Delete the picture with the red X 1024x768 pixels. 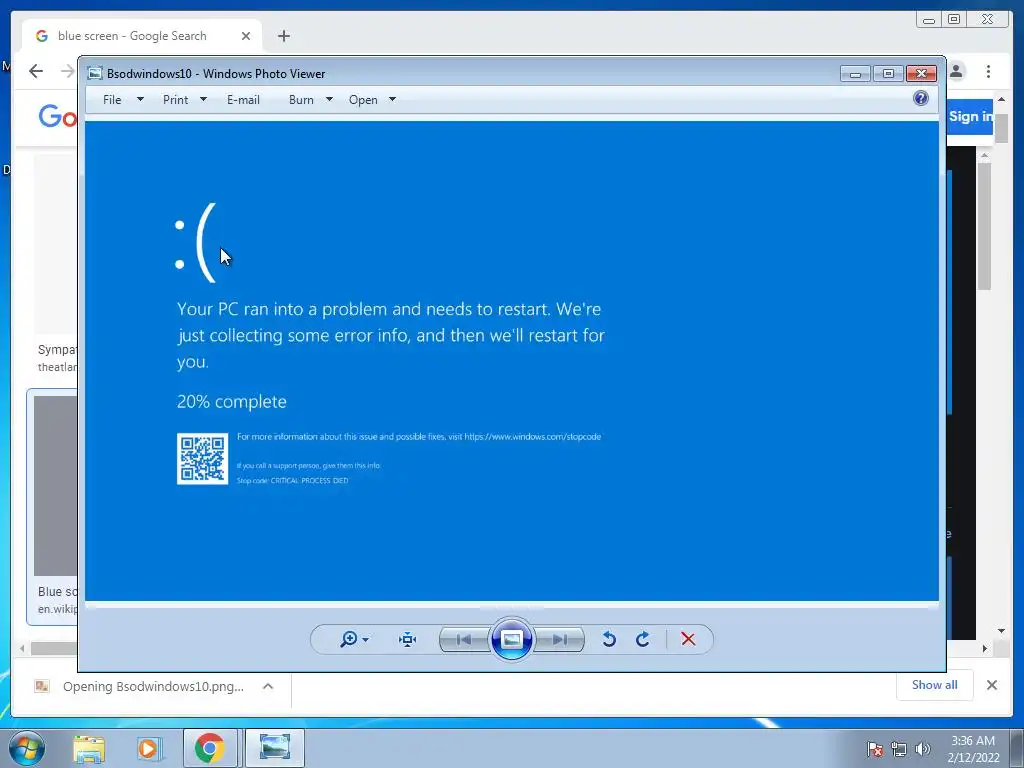click(x=688, y=639)
